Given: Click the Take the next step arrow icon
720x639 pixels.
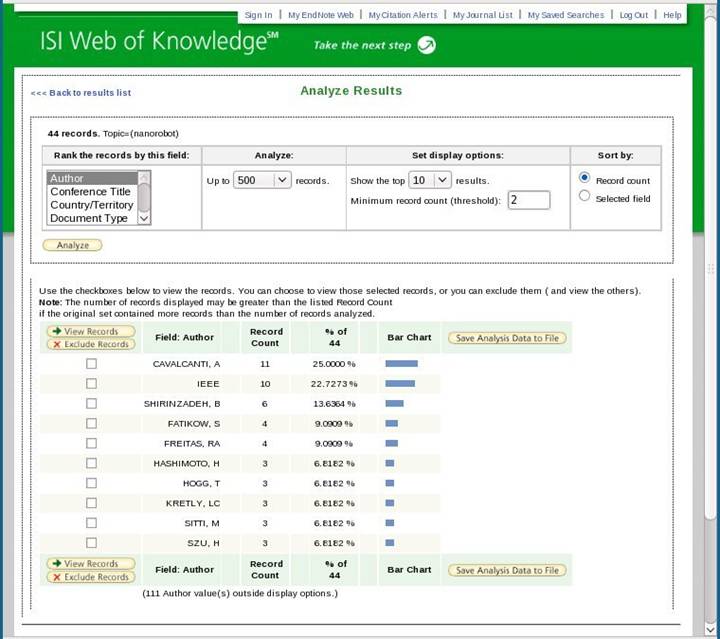Looking at the screenshot, I should (427, 45).
